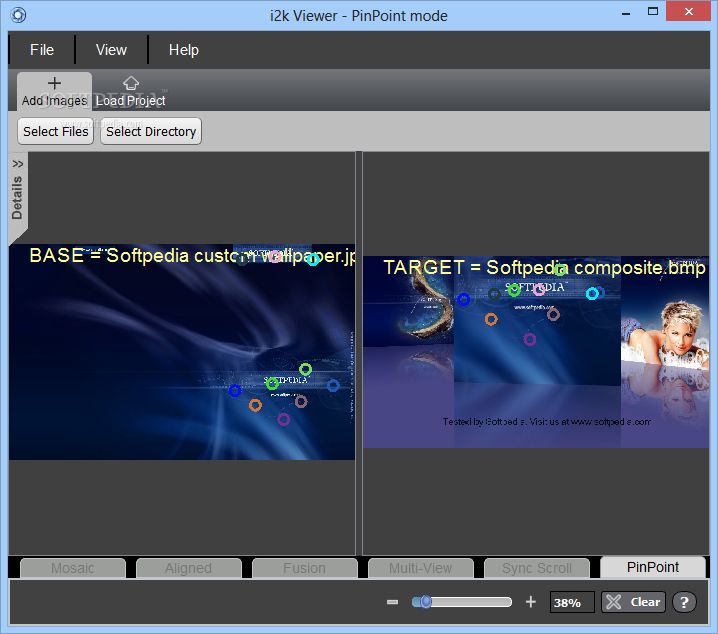Image resolution: width=718 pixels, height=634 pixels.
Task: Maximize the i2k Viewer window
Action: pos(653,12)
